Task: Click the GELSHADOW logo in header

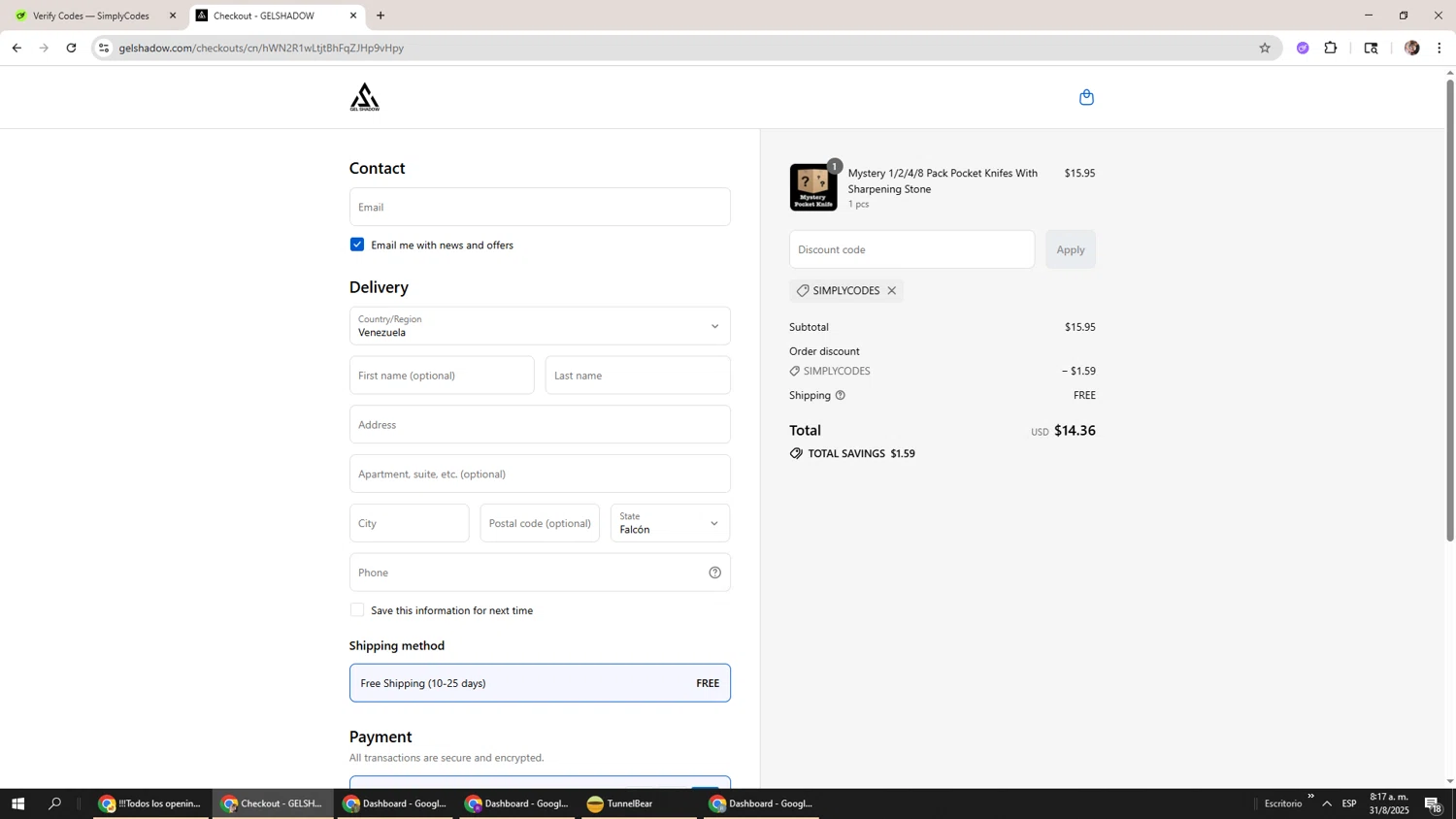Action: [x=364, y=97]
